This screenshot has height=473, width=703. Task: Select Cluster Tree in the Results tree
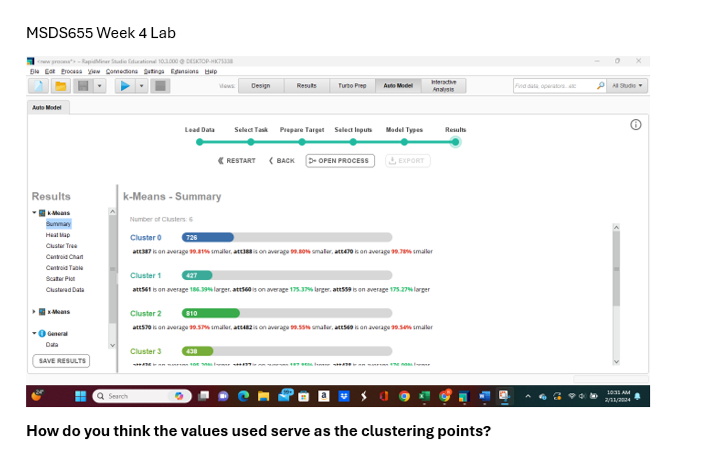61,246
